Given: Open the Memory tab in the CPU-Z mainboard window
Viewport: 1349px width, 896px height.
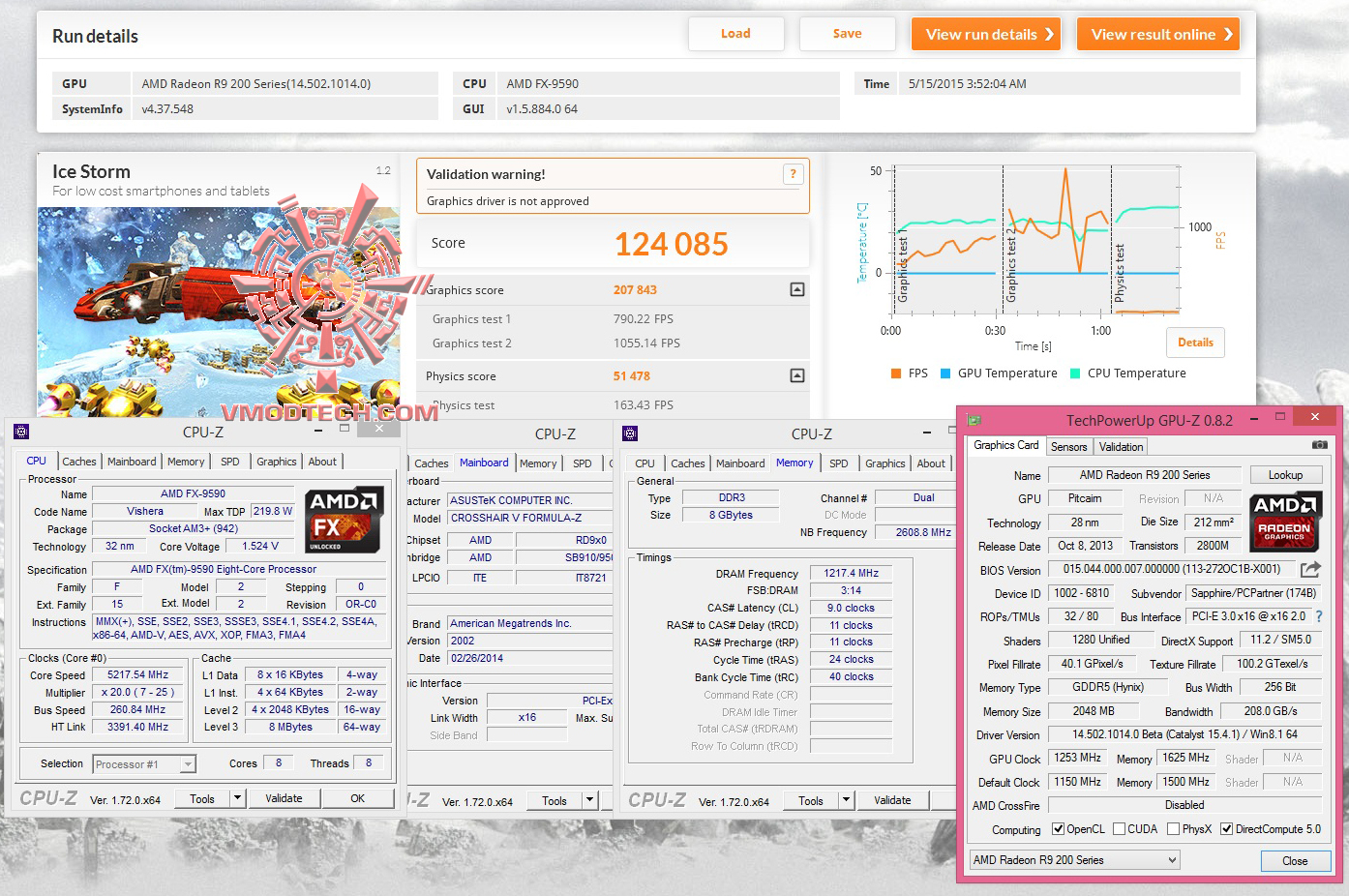Looking at the screenshot, I should pos(538,463).
